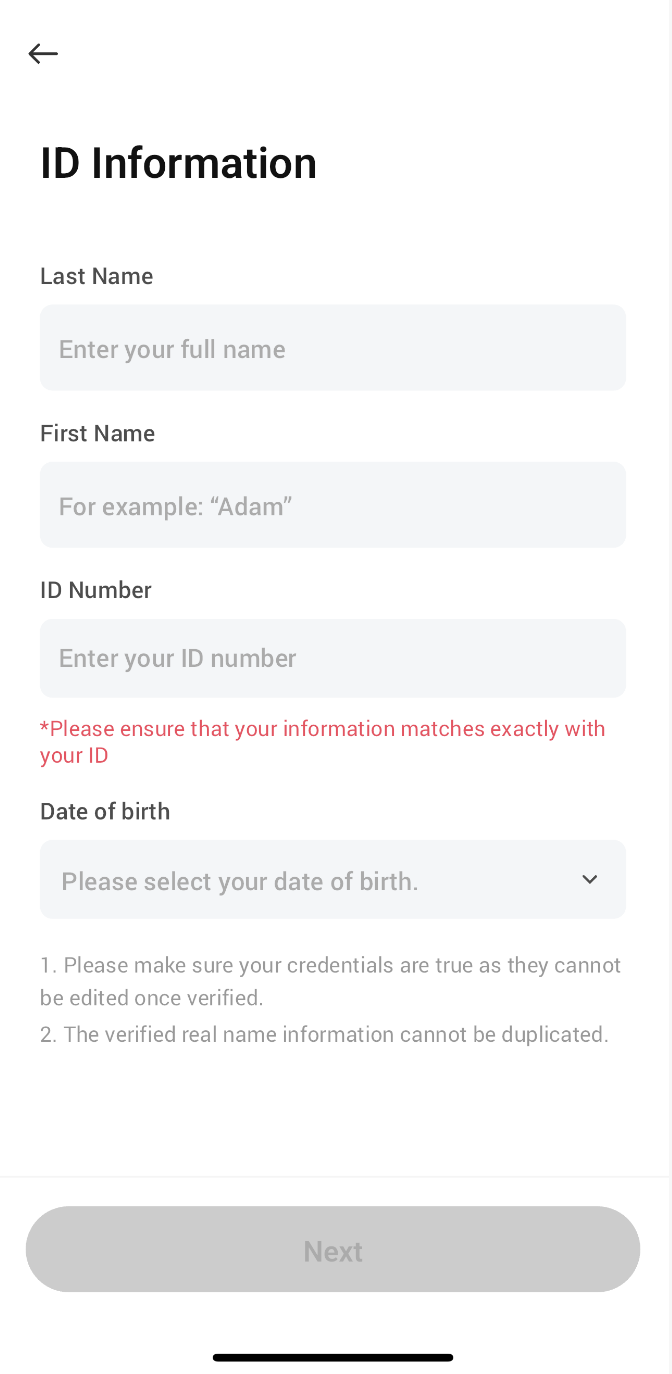Tap the note about credentials being true
Viewport: 672px width, 1374px height.
[x=331, y=981]
